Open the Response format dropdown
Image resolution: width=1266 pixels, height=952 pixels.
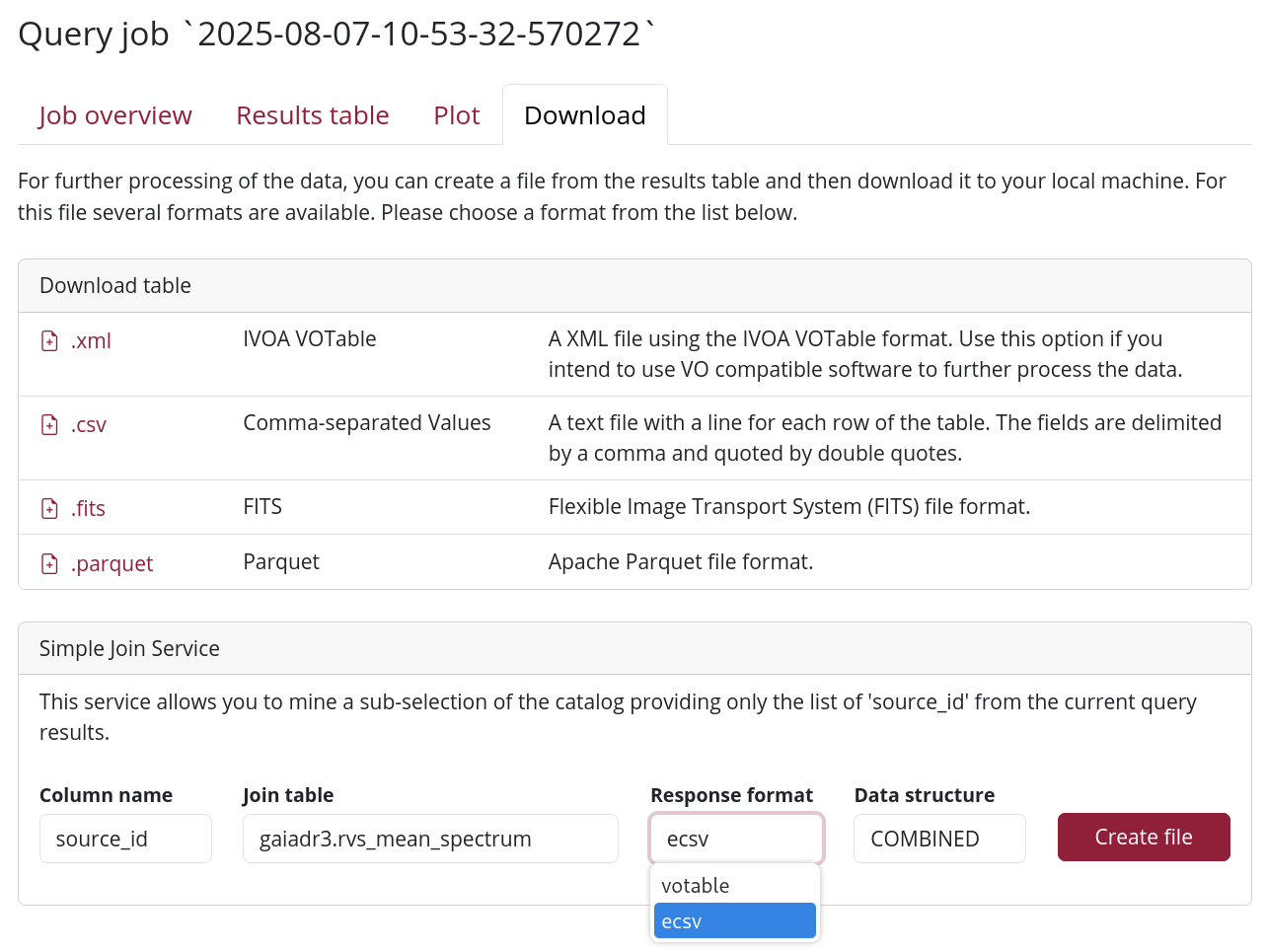[736, 839]
